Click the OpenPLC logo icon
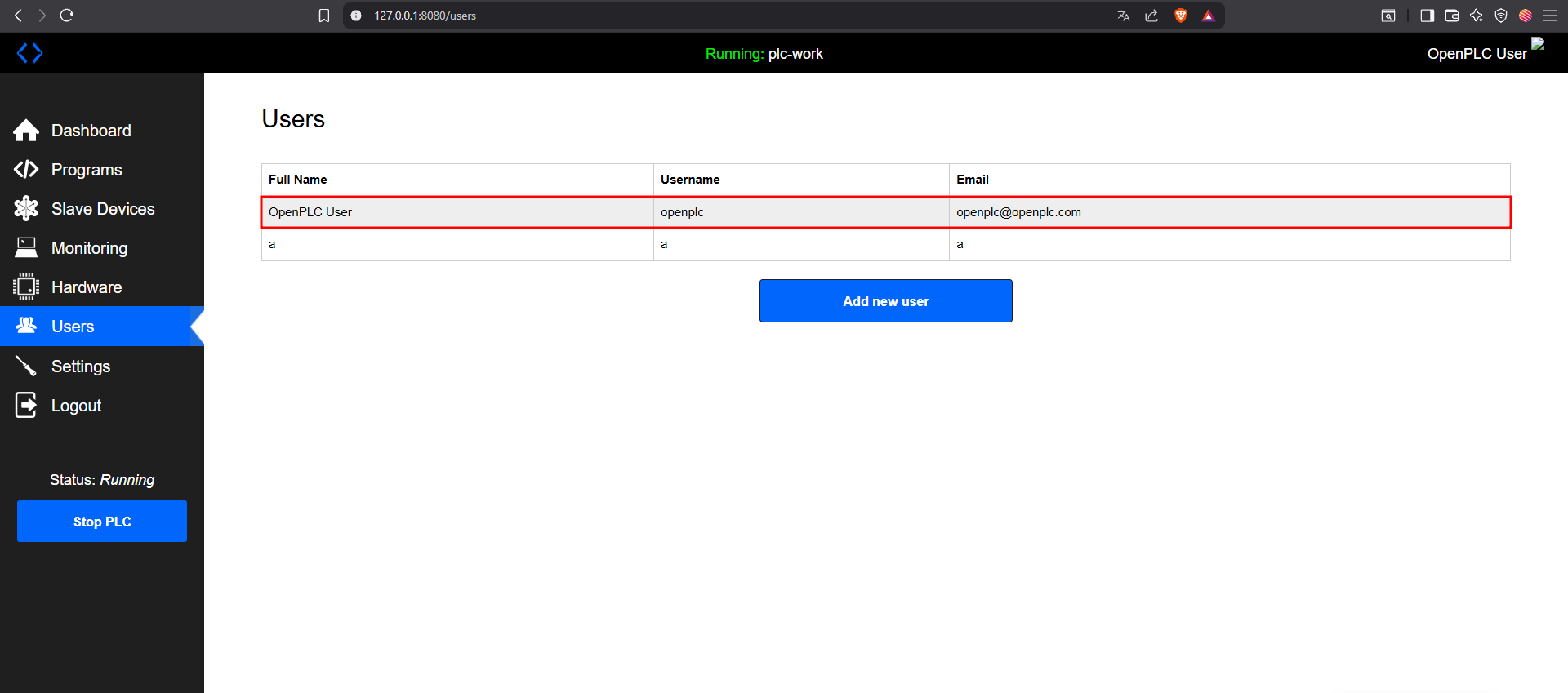1568x693 pixels. coord(30,53)
